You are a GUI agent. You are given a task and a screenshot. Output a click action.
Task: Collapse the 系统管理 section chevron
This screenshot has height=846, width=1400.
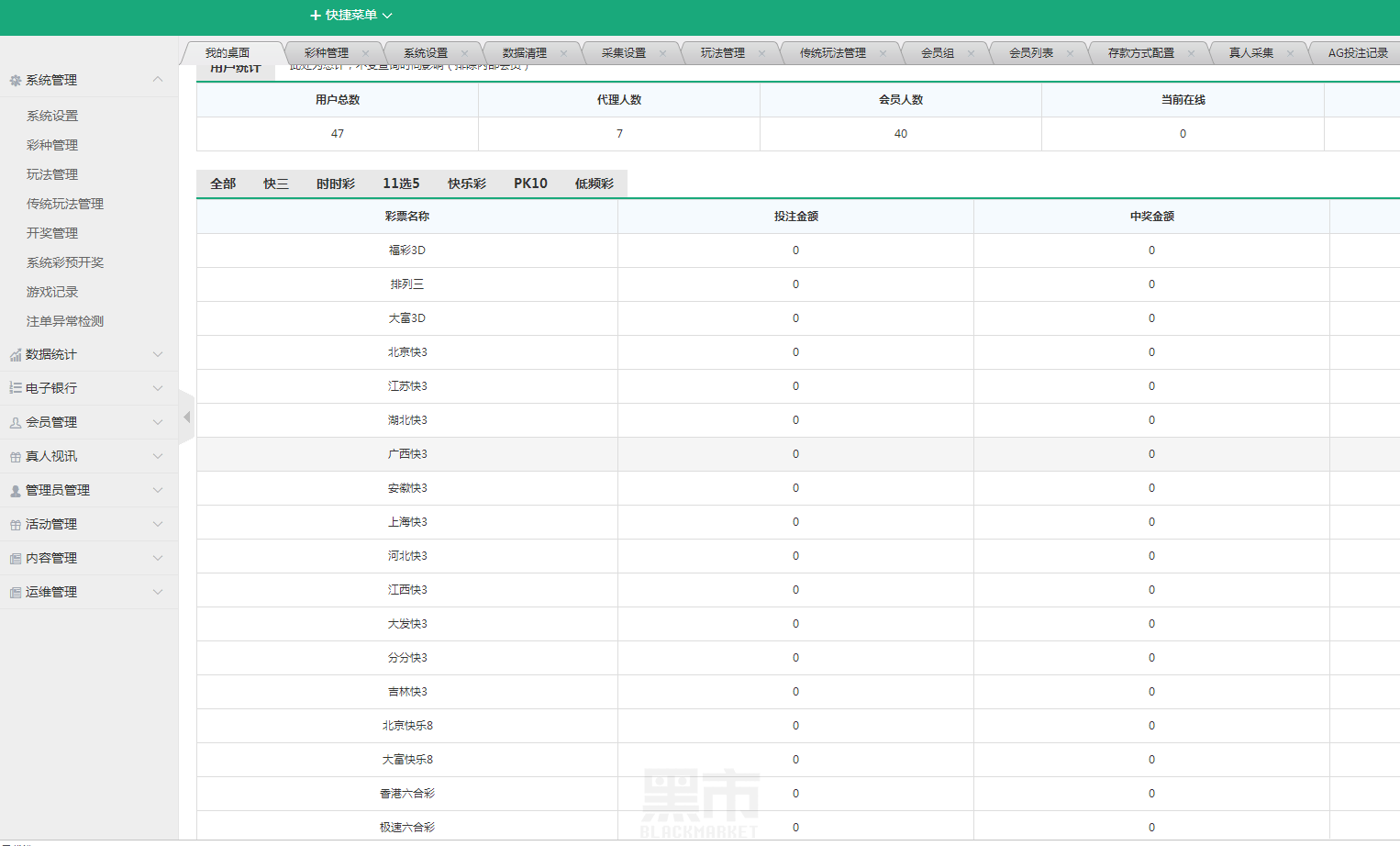(158, 80)
